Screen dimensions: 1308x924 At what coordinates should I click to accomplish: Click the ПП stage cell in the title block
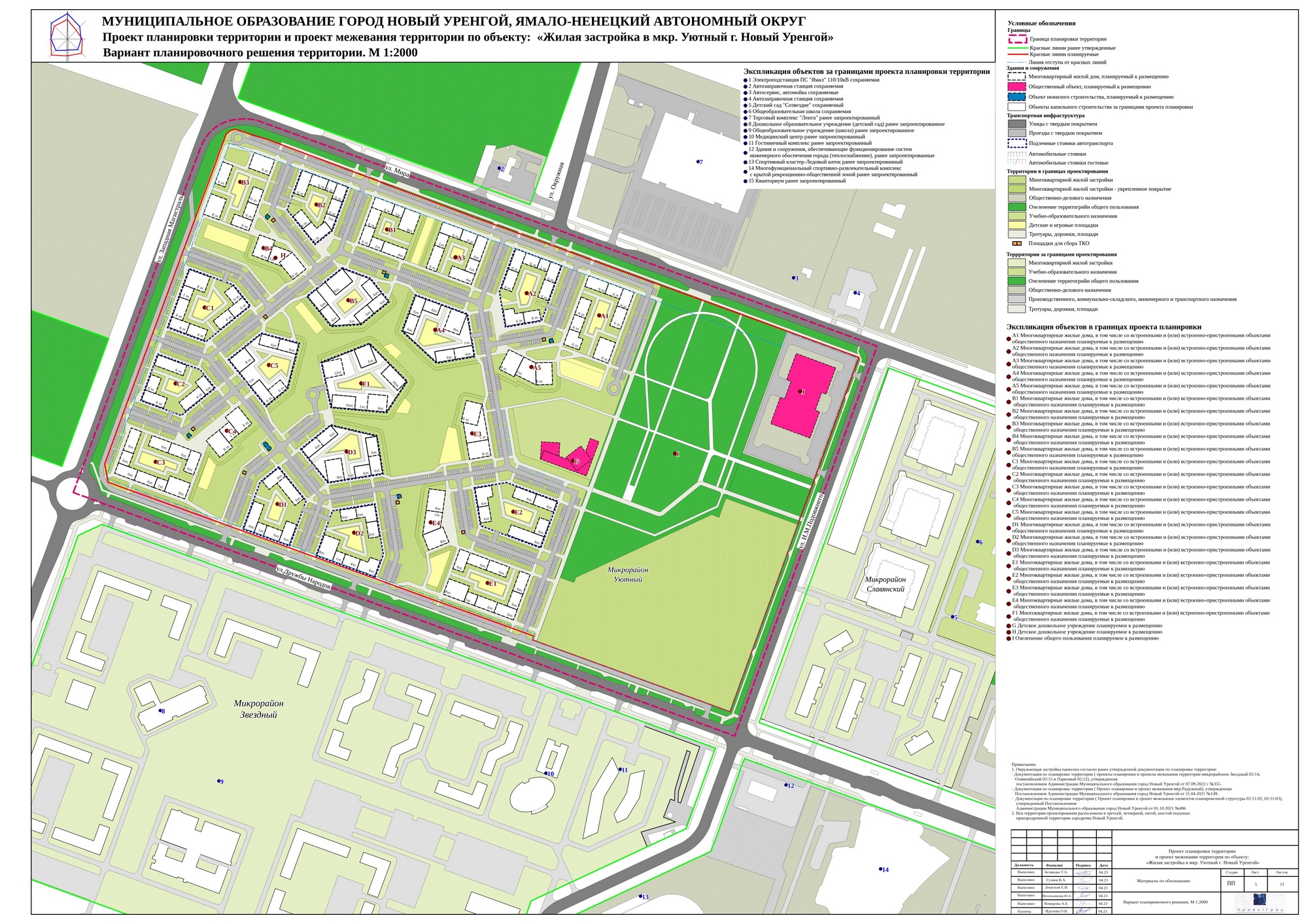[1231, 883]
